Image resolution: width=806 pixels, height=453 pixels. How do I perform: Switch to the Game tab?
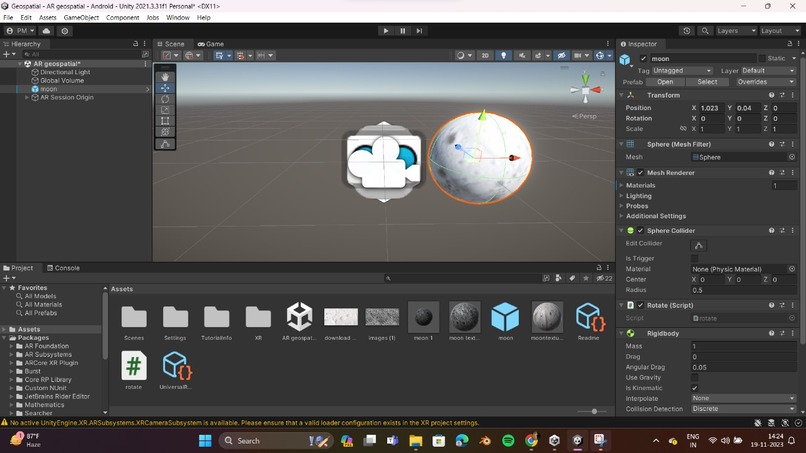pos(211,44)
